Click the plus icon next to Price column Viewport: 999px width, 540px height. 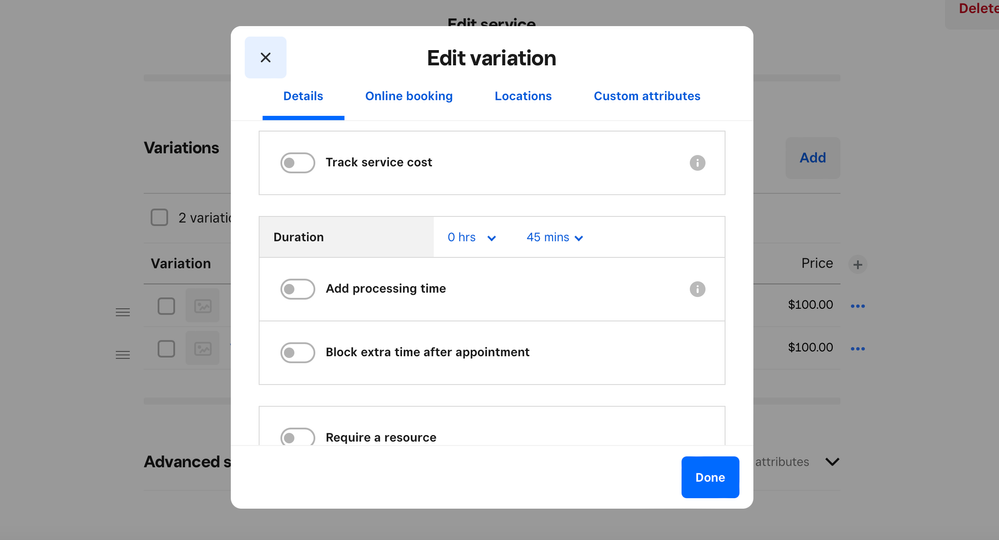tap(857, 265)
